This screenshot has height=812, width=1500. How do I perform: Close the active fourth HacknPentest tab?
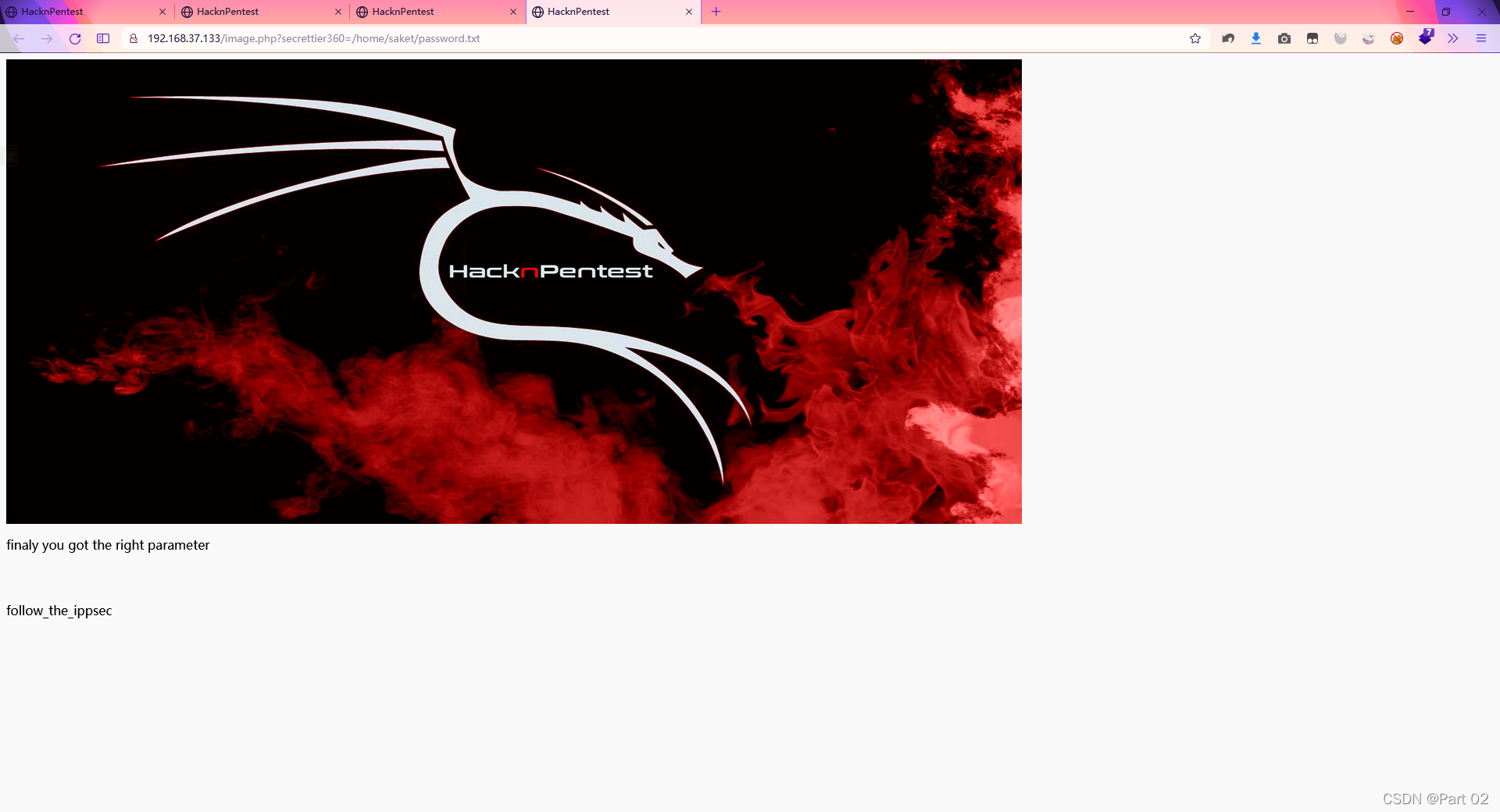[x=689, y=12]
